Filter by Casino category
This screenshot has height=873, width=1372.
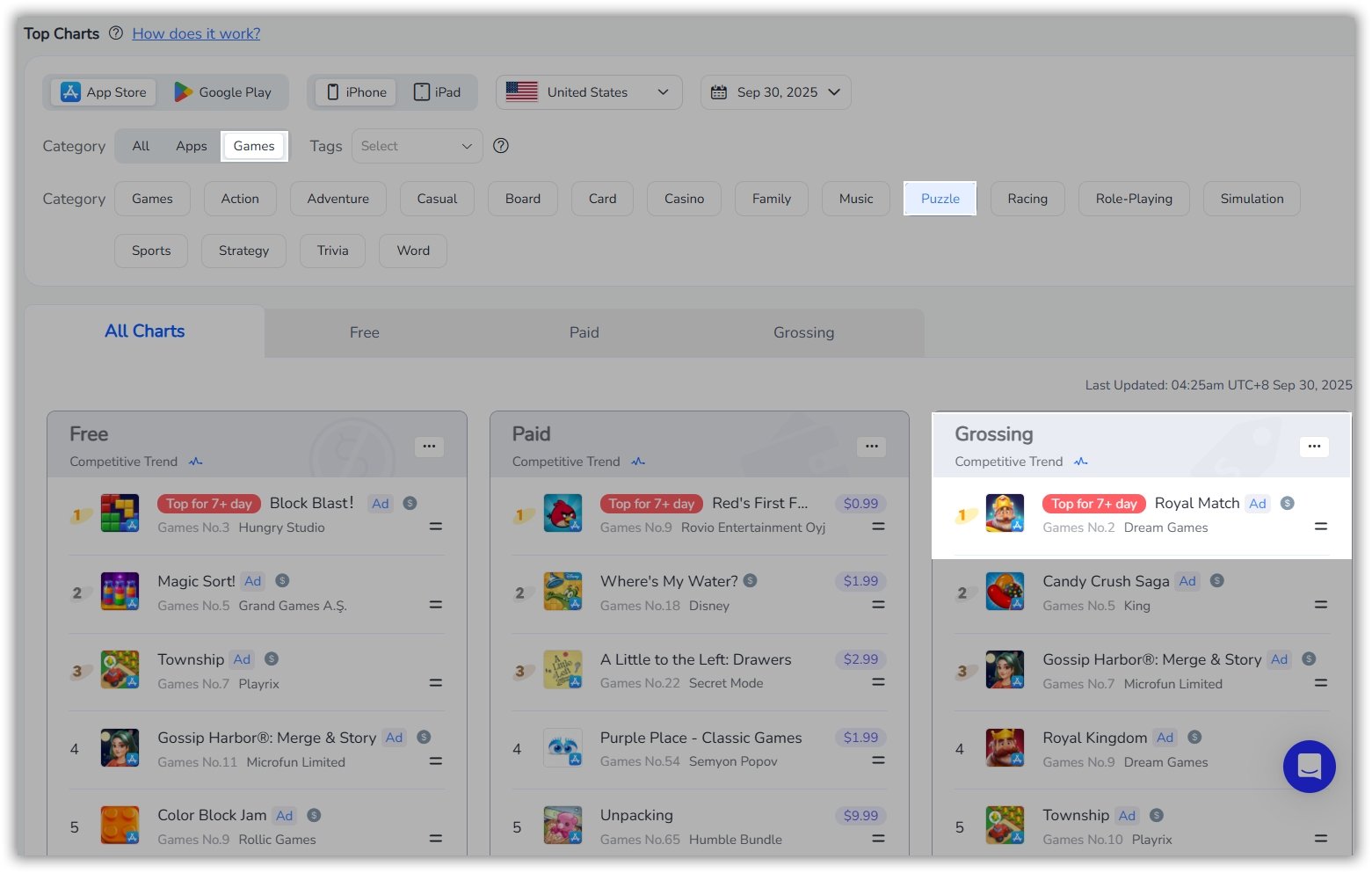[684, 199]
